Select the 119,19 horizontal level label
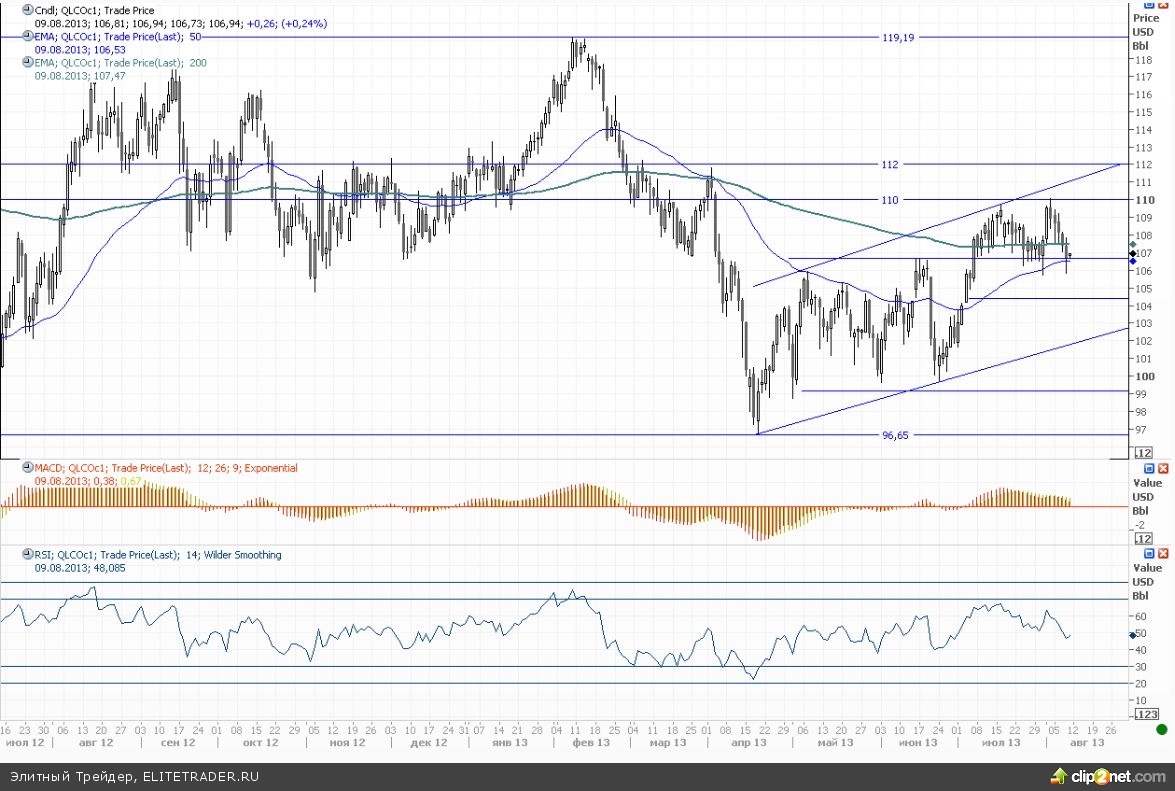 (x=898, y=37)
